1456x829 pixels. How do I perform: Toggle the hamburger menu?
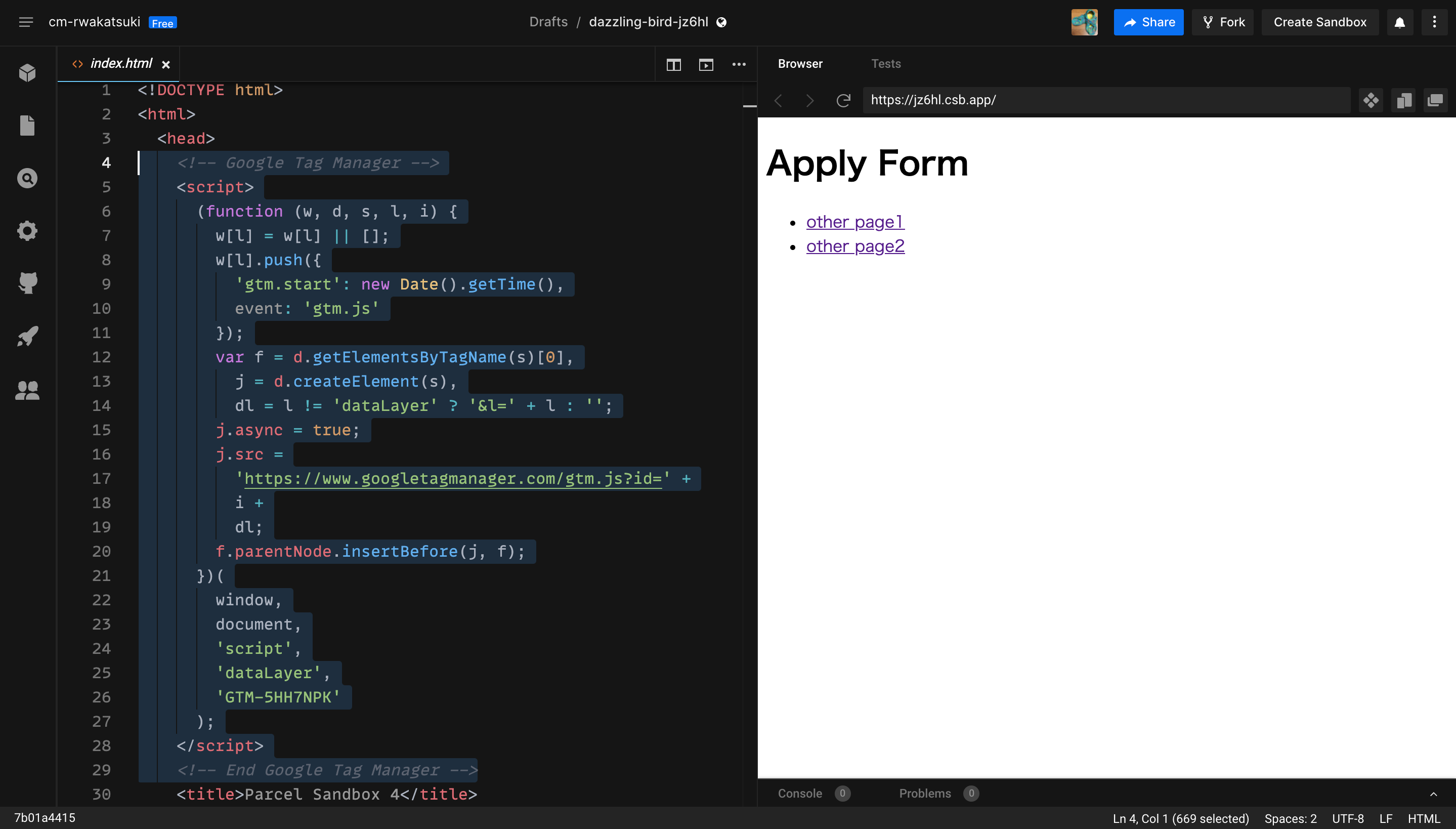click(x=26, y=22)
